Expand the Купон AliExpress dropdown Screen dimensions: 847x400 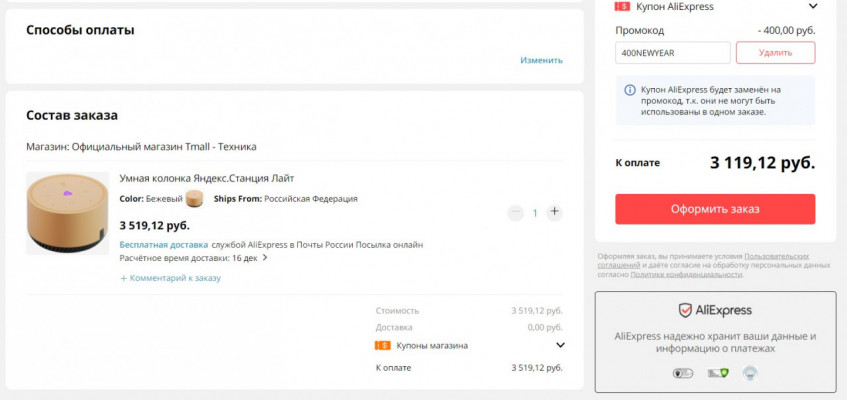812,6
